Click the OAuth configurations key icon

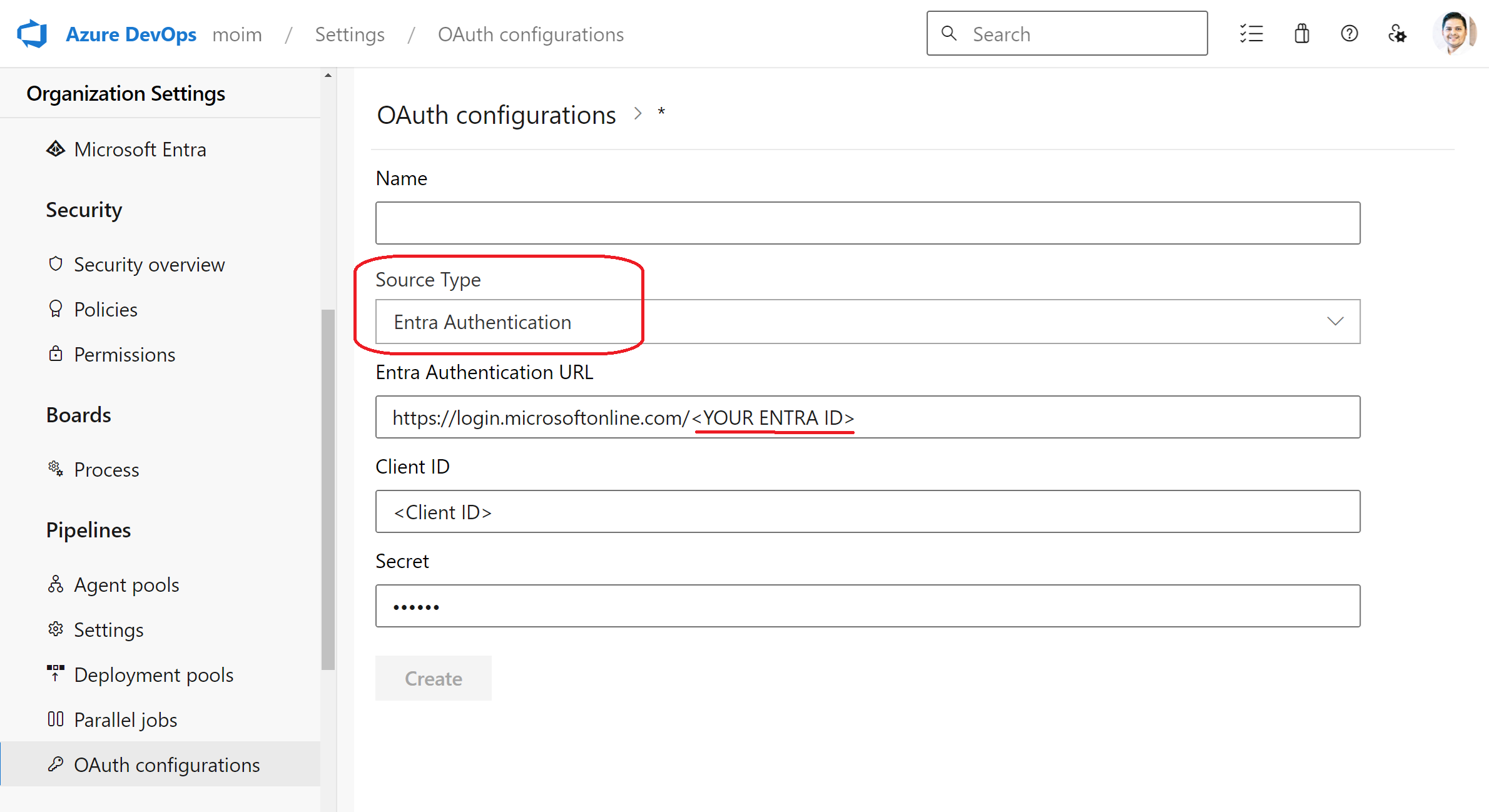coord(56,764)
